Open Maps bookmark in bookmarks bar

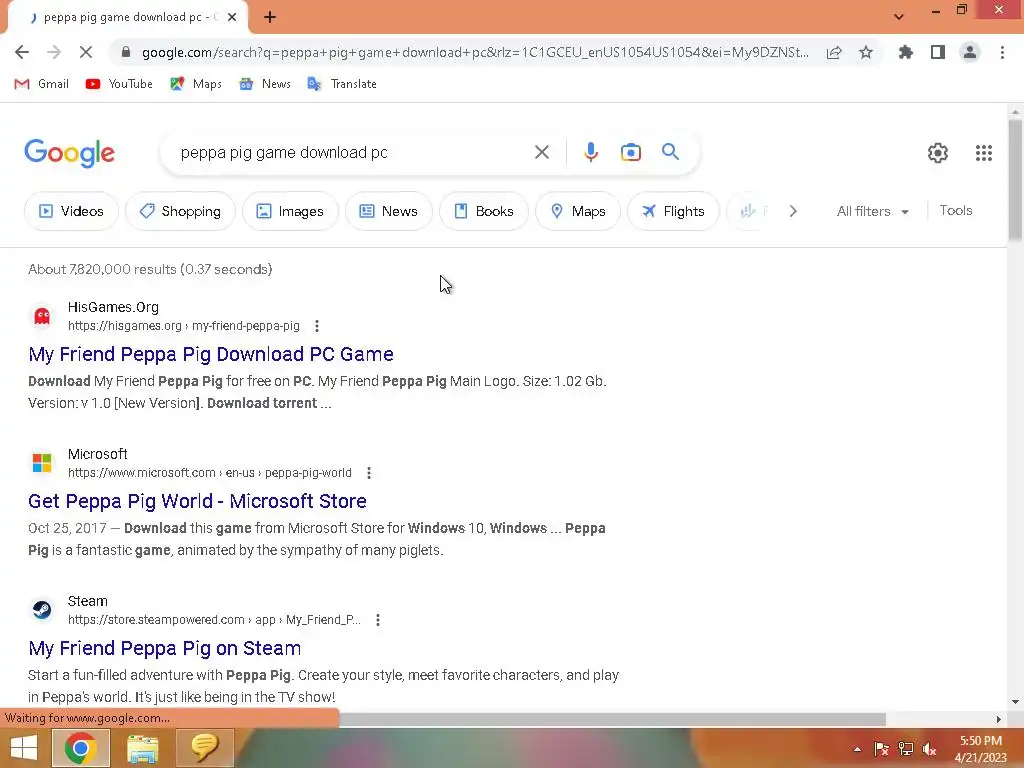[196, 84]
